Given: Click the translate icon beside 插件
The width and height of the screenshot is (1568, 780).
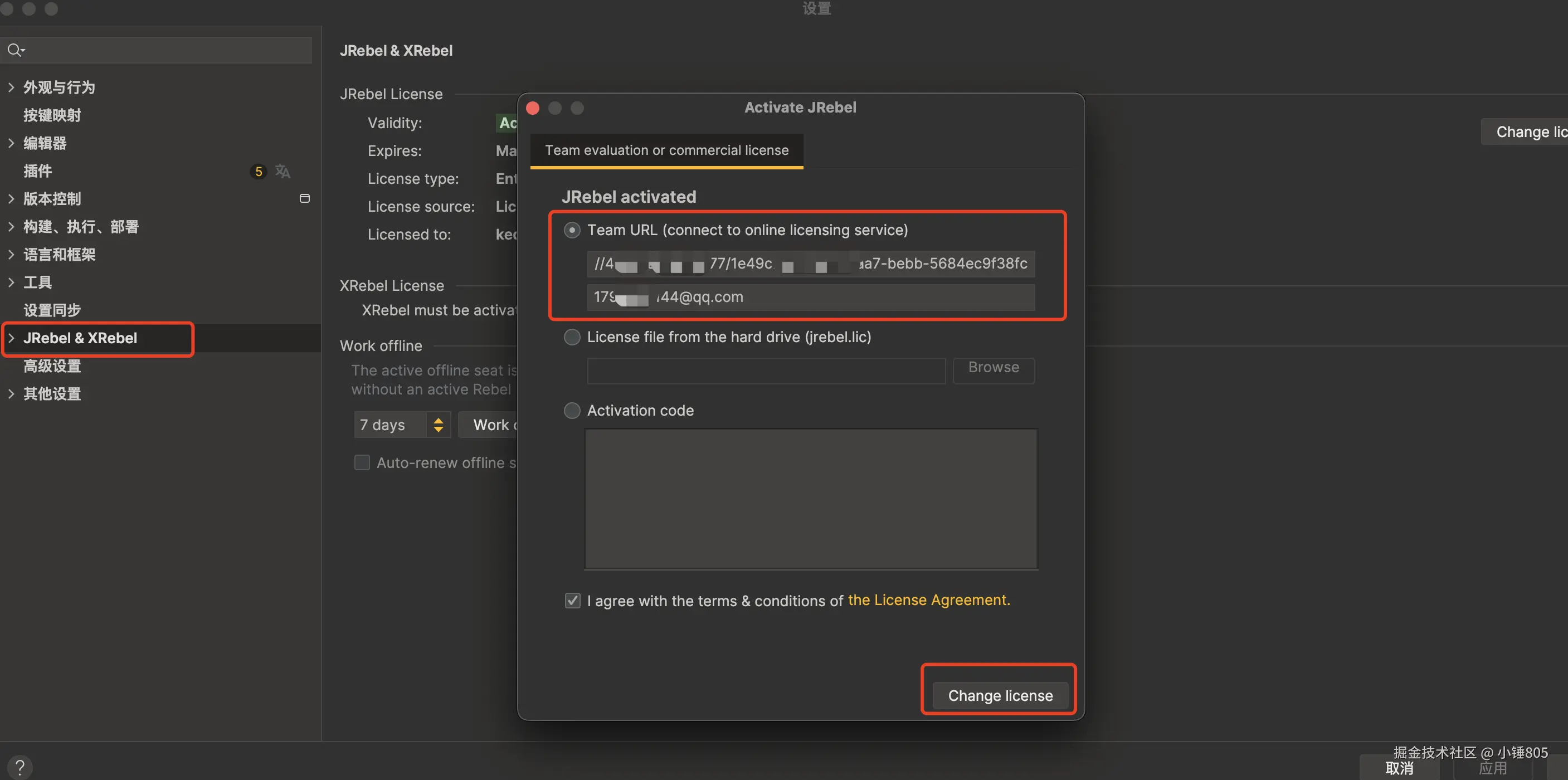Looking at the screenshot, I should click(x=283, y=172).
